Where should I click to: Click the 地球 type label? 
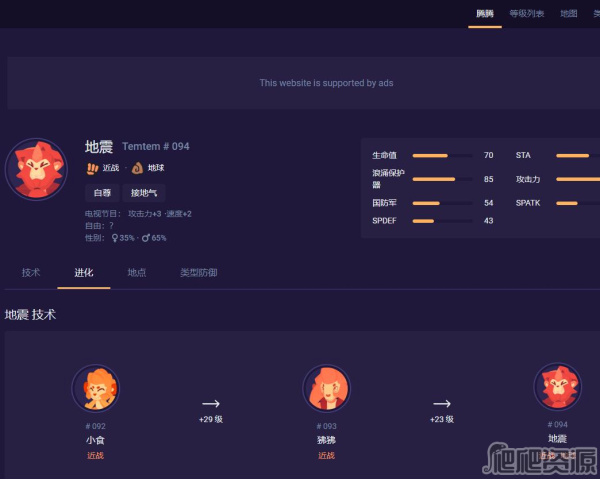click(156, 168)
